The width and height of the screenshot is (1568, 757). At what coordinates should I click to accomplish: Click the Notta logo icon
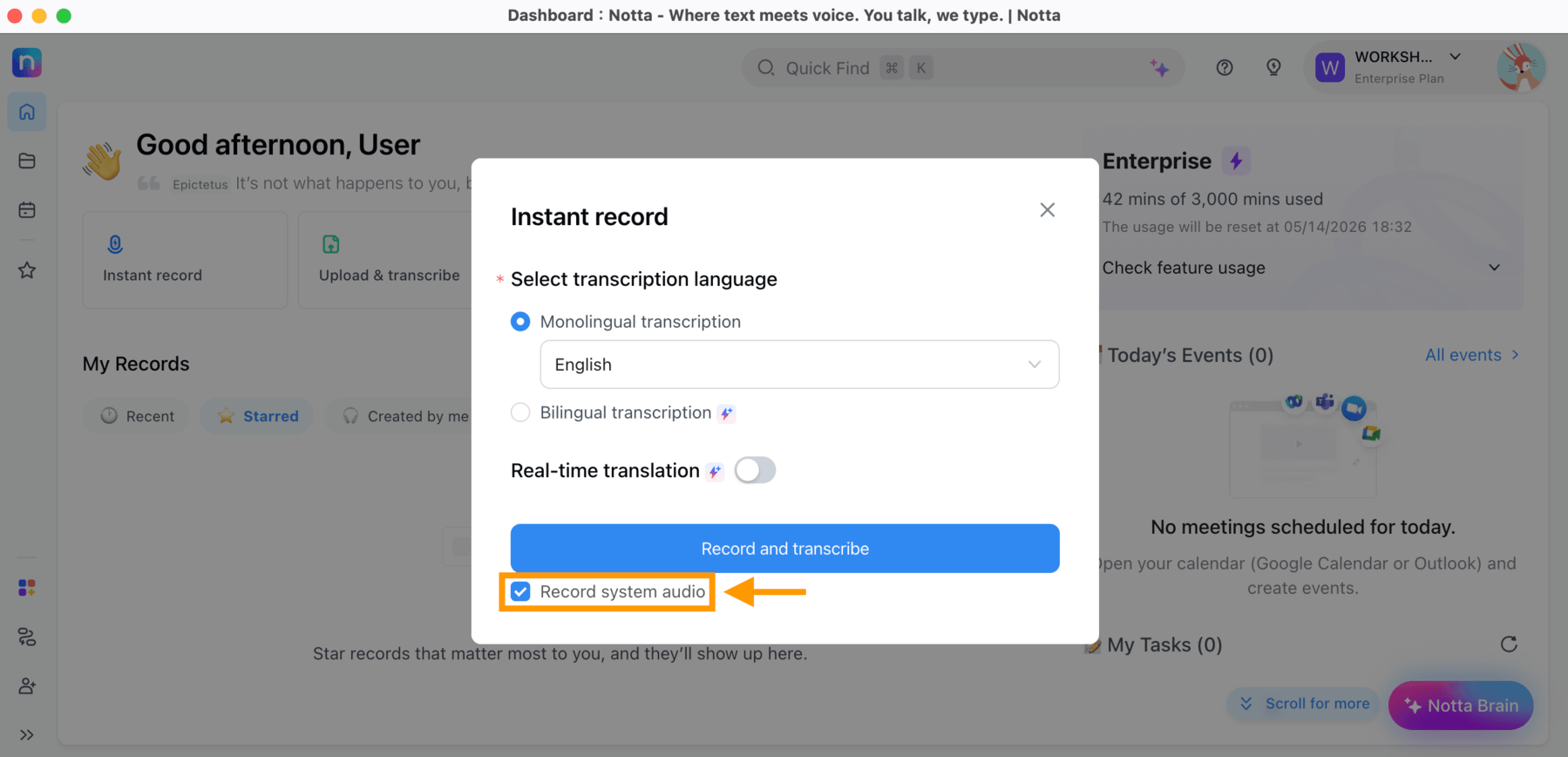coord(27,63)
